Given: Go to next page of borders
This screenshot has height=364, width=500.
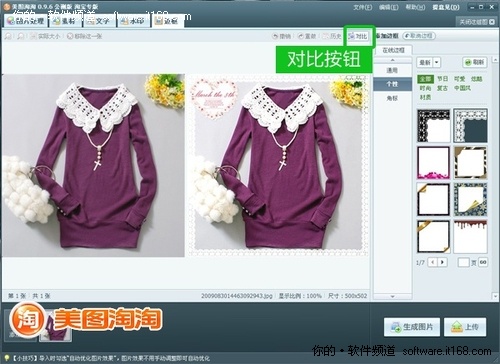Looking at the screenshot, I should (x=442, y=262).
